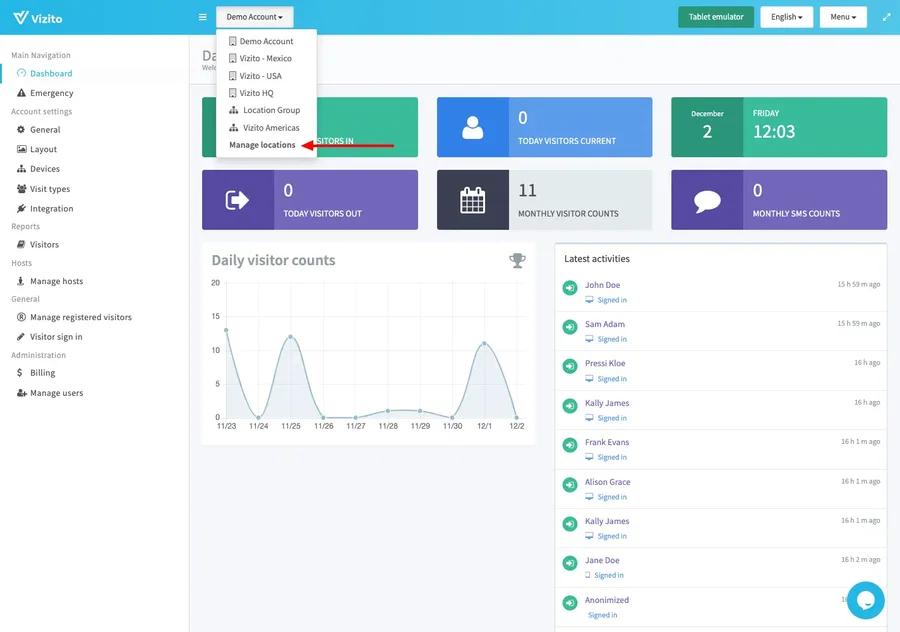This screenshot has width=900, height=632.
Task: Click the speech bubble Monthly SMS Counts icon
Action: 707,200
